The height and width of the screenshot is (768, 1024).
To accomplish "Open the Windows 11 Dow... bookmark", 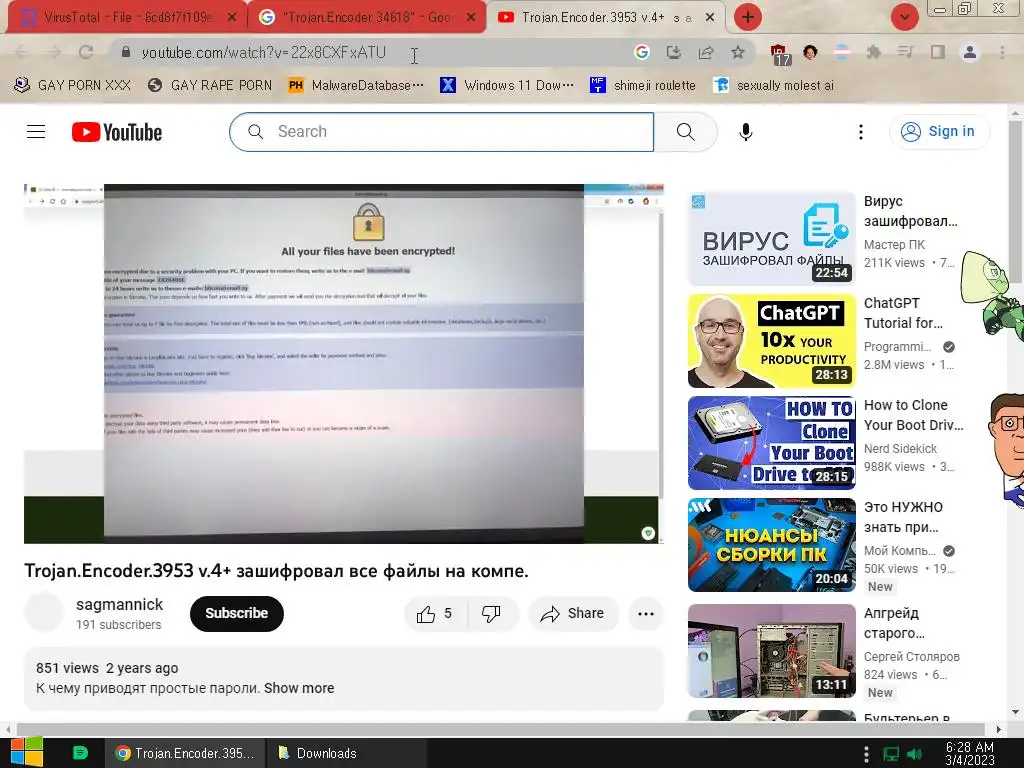I will 507,85.
